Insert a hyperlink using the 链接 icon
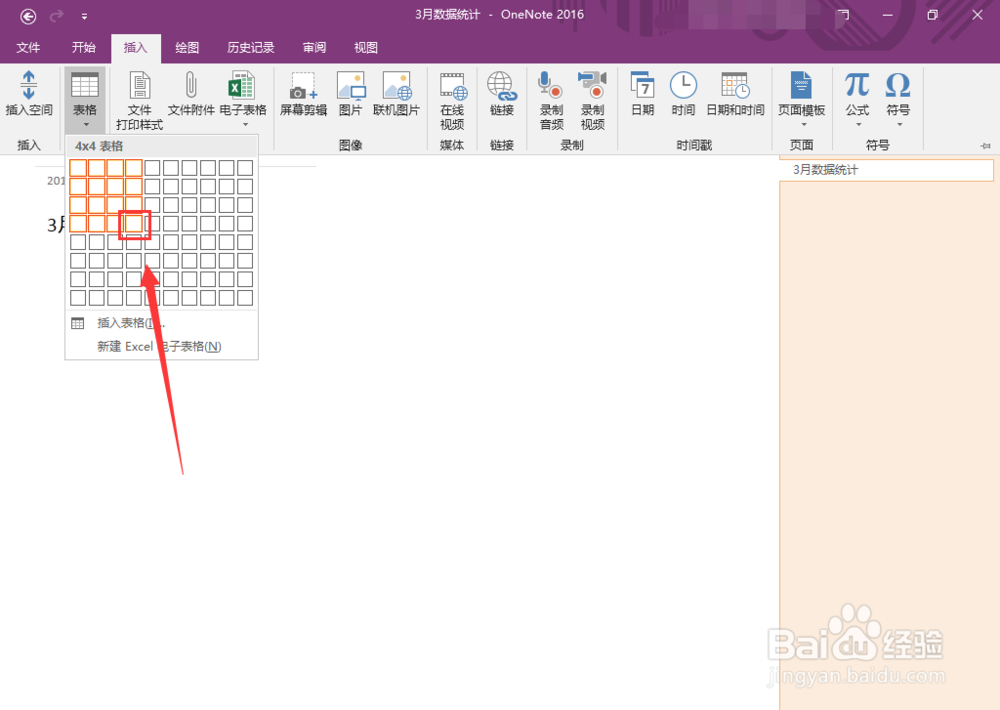The height and width of the screenshot is (710, 1000). (x=501, y=95)
